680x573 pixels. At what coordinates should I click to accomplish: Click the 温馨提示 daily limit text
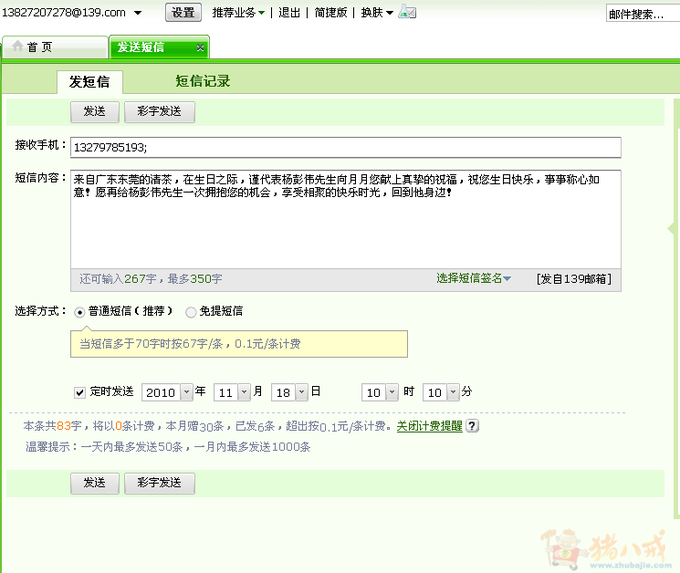(168, 447)
